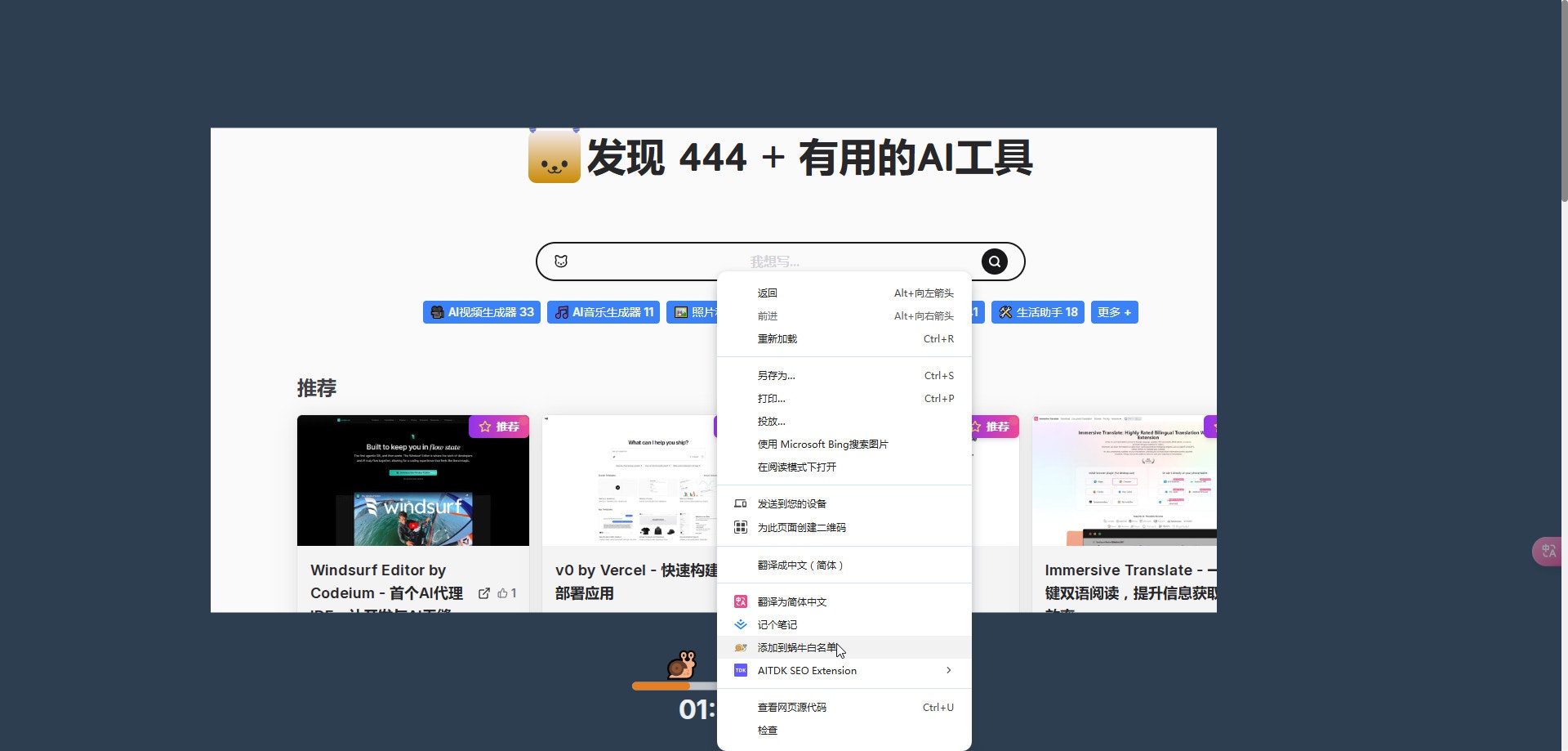This screenshot has height=751, width=1568.
Task: Select 添加到蜗牛白名单 menu entry
Action: pyautogui.click(x=844, y=647)
